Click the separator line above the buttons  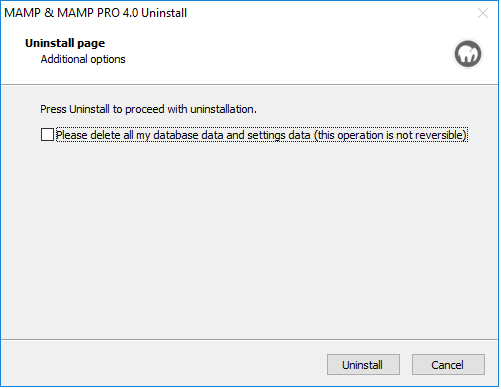pos(249,340)
